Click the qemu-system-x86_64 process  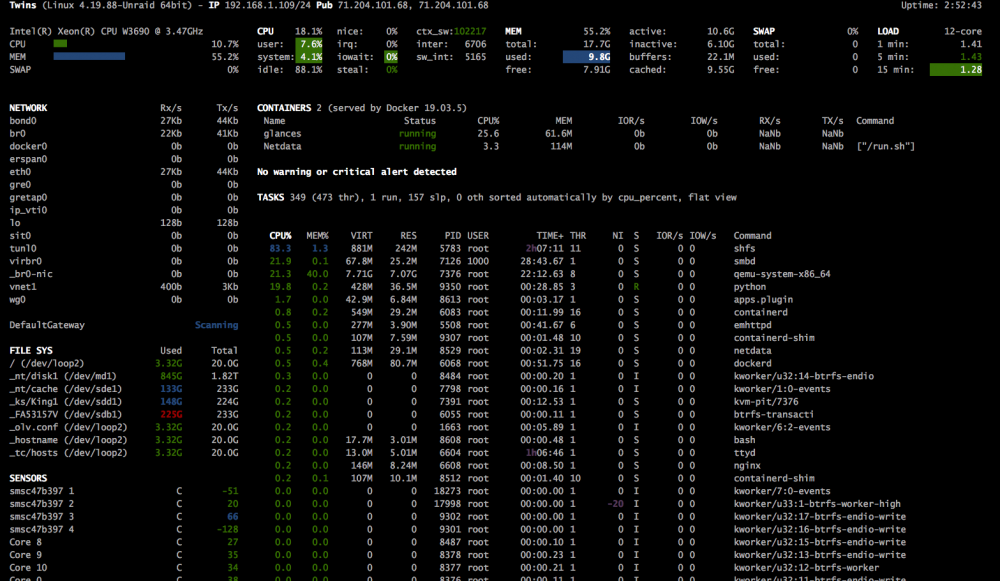point(782,274)
